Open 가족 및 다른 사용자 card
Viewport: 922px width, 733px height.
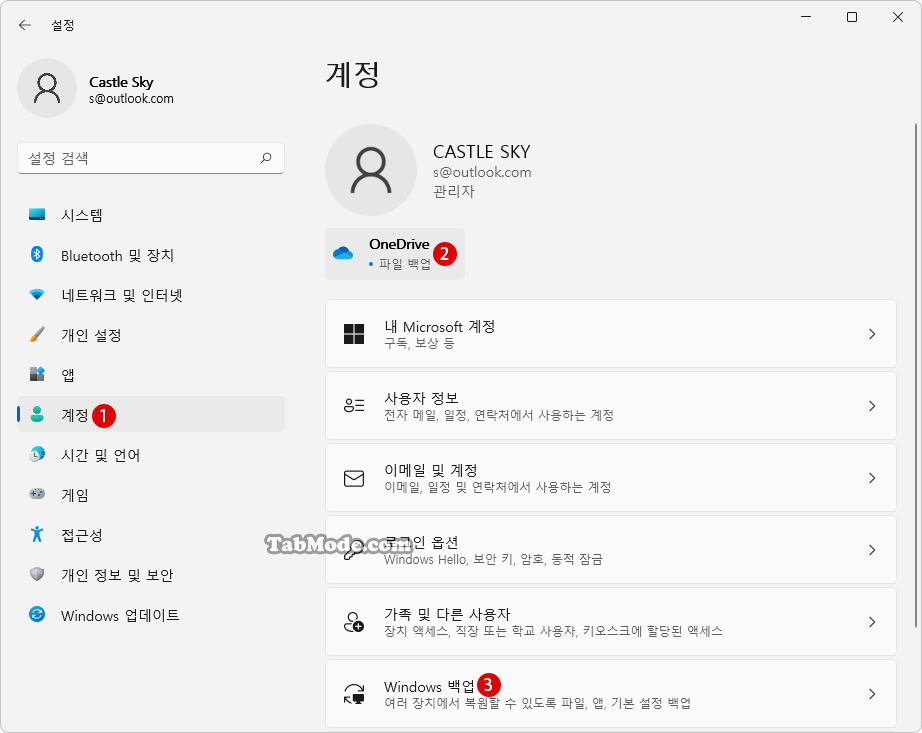click(610, 622)
